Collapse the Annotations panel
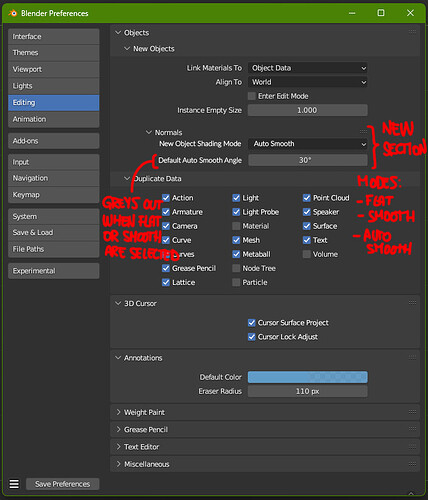The width and height of the screenshot is (428, 500). point(118,358)
